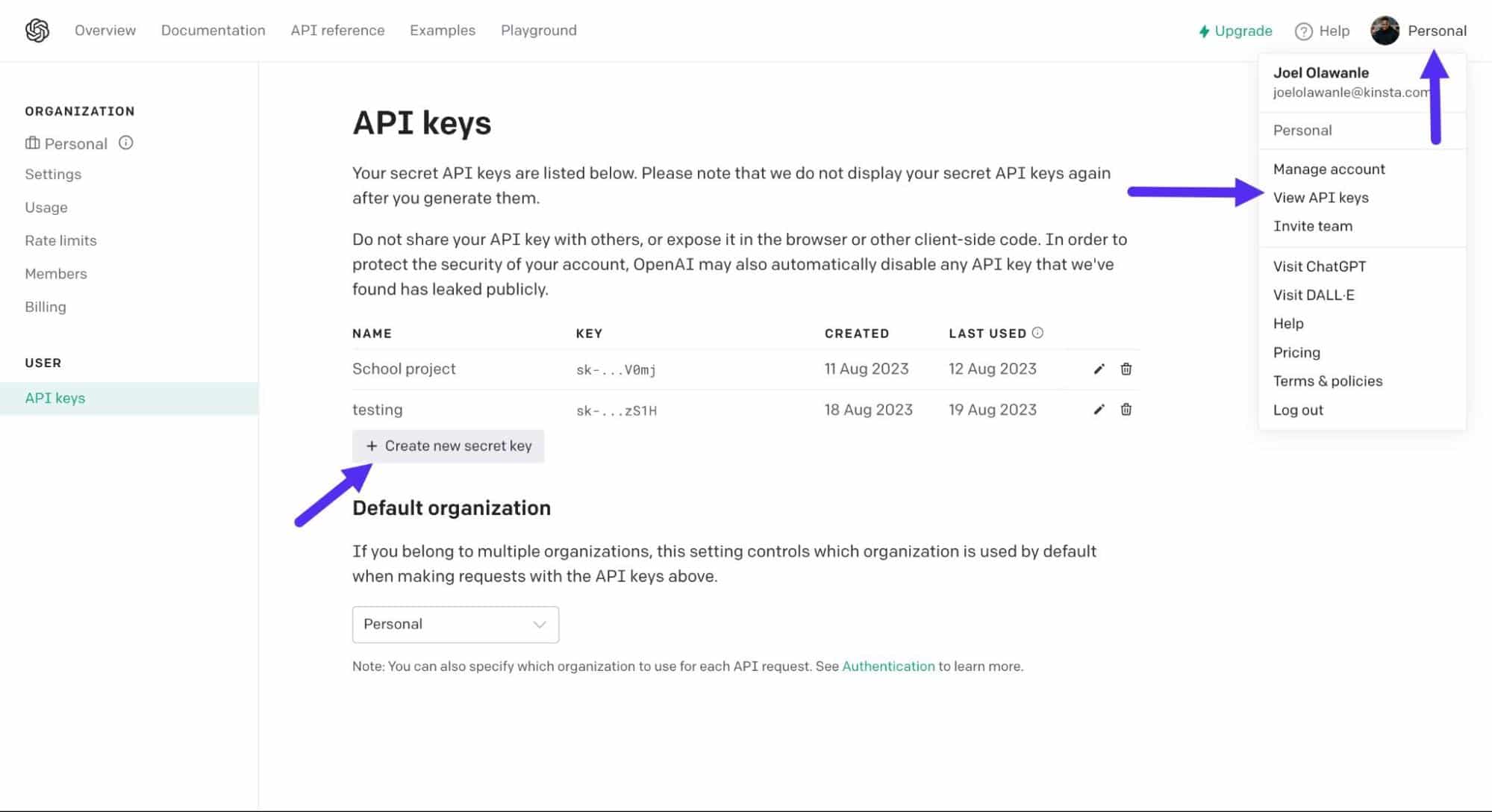This screenshot has width=1492, height=812.
Task: Click the Personal account avatar icon
Action: click(1383, 30)
